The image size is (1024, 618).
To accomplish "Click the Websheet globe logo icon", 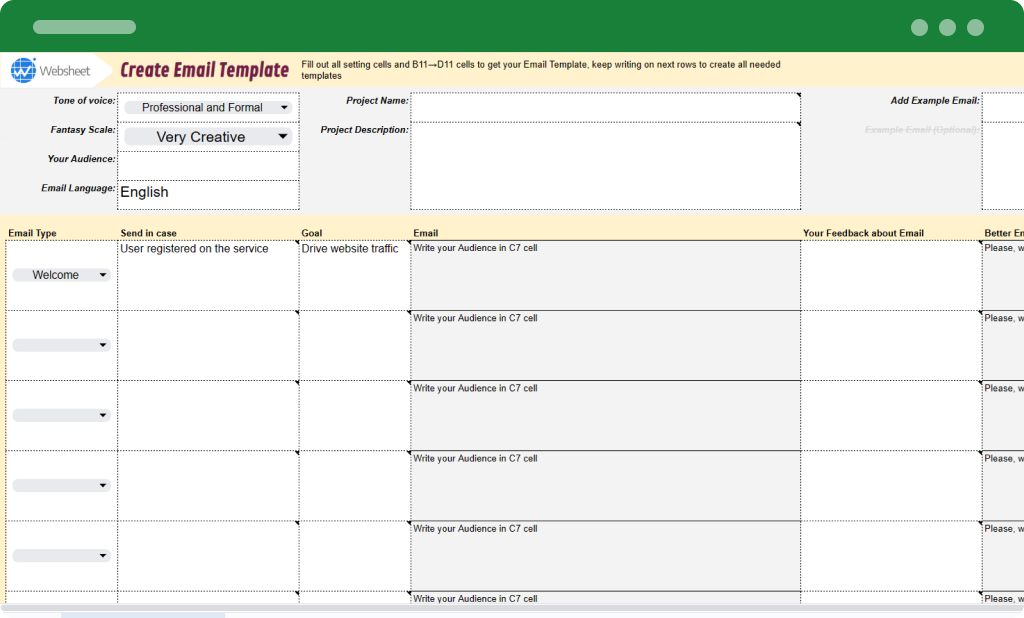I will point(23,70).
